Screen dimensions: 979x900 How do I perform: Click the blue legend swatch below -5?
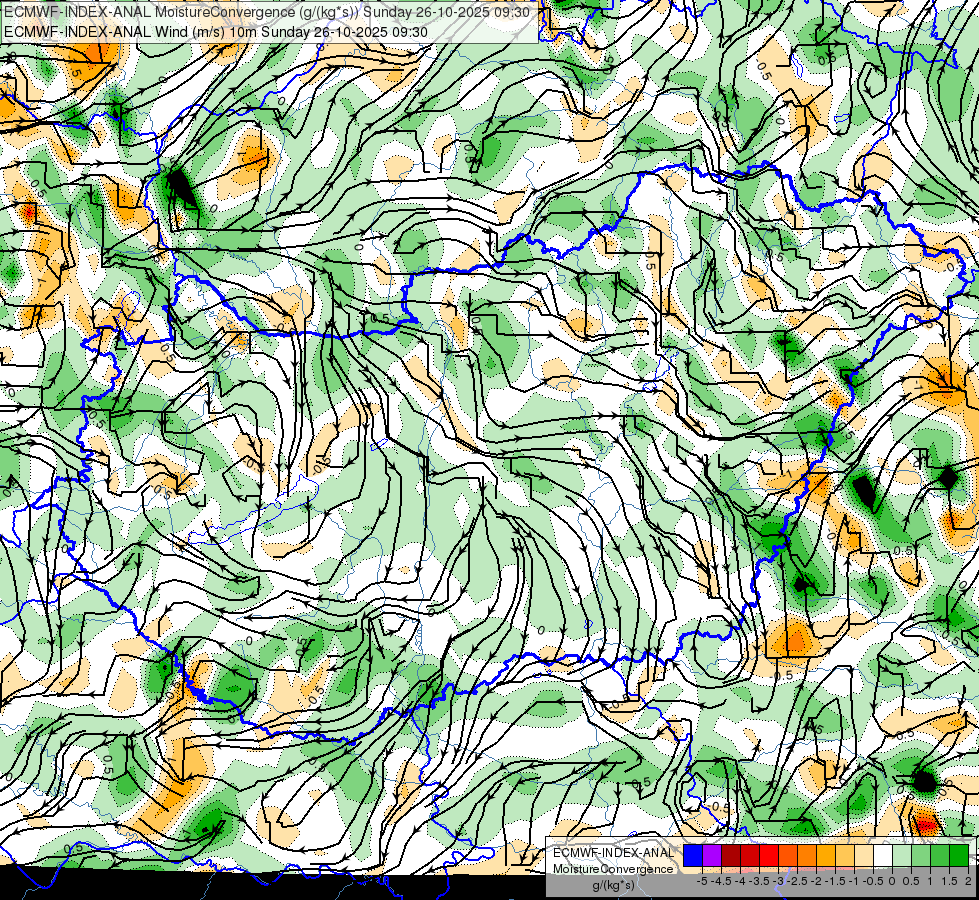click(x=693, y=856)
